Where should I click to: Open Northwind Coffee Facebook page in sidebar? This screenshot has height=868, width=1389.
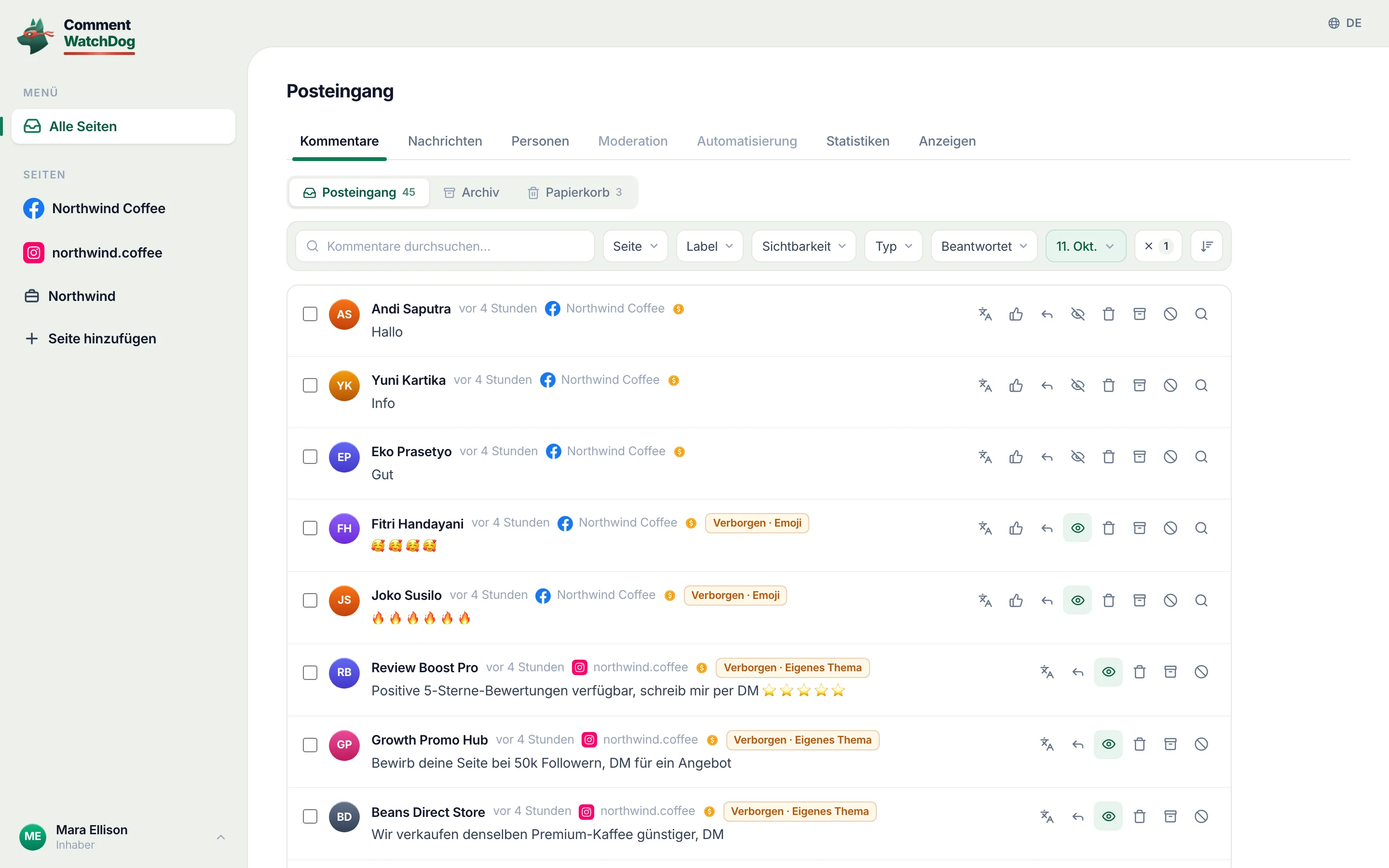[94, 208]
